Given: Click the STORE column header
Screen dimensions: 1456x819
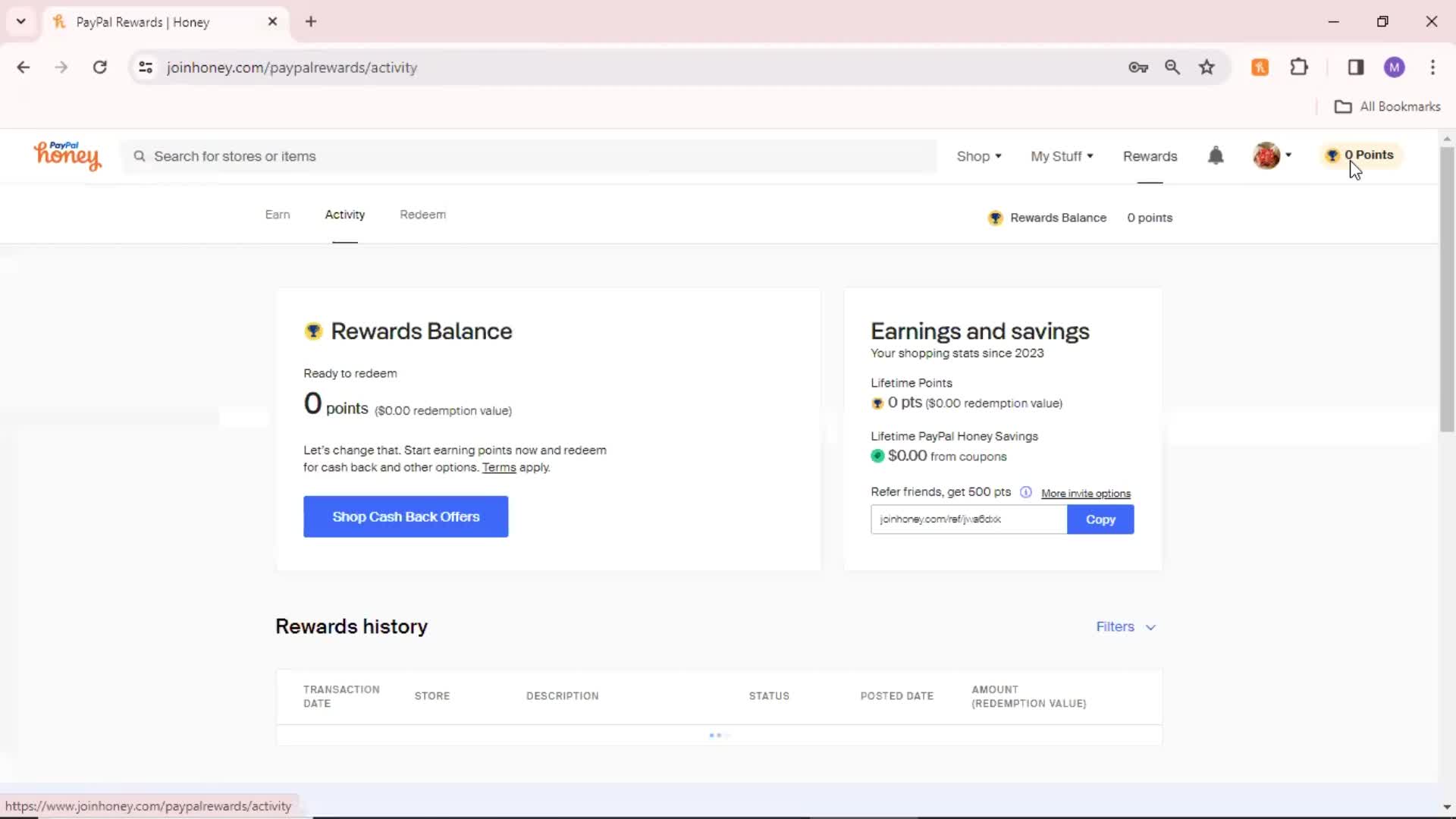Looking at the screenshot, I should point(432,696).
